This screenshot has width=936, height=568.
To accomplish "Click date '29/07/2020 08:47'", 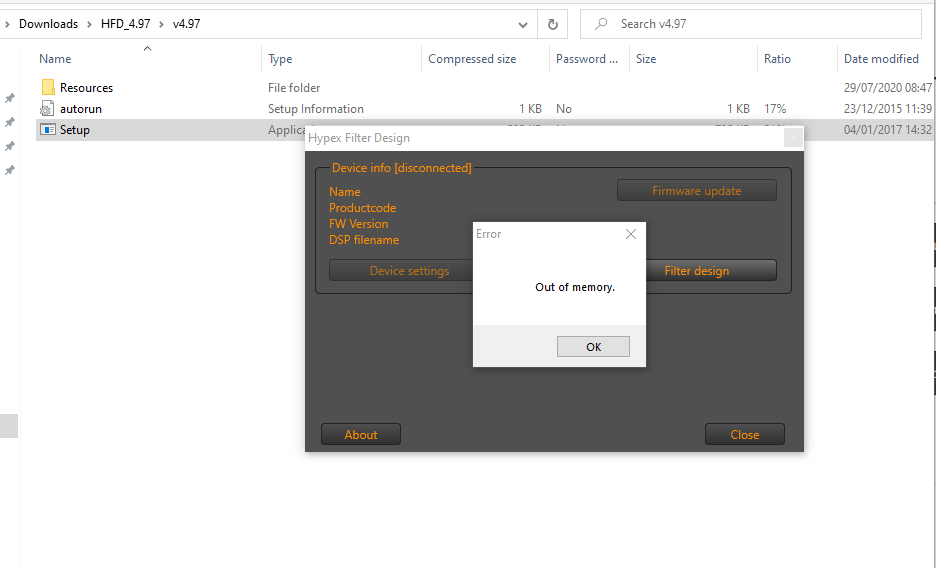I will (888, 88).
